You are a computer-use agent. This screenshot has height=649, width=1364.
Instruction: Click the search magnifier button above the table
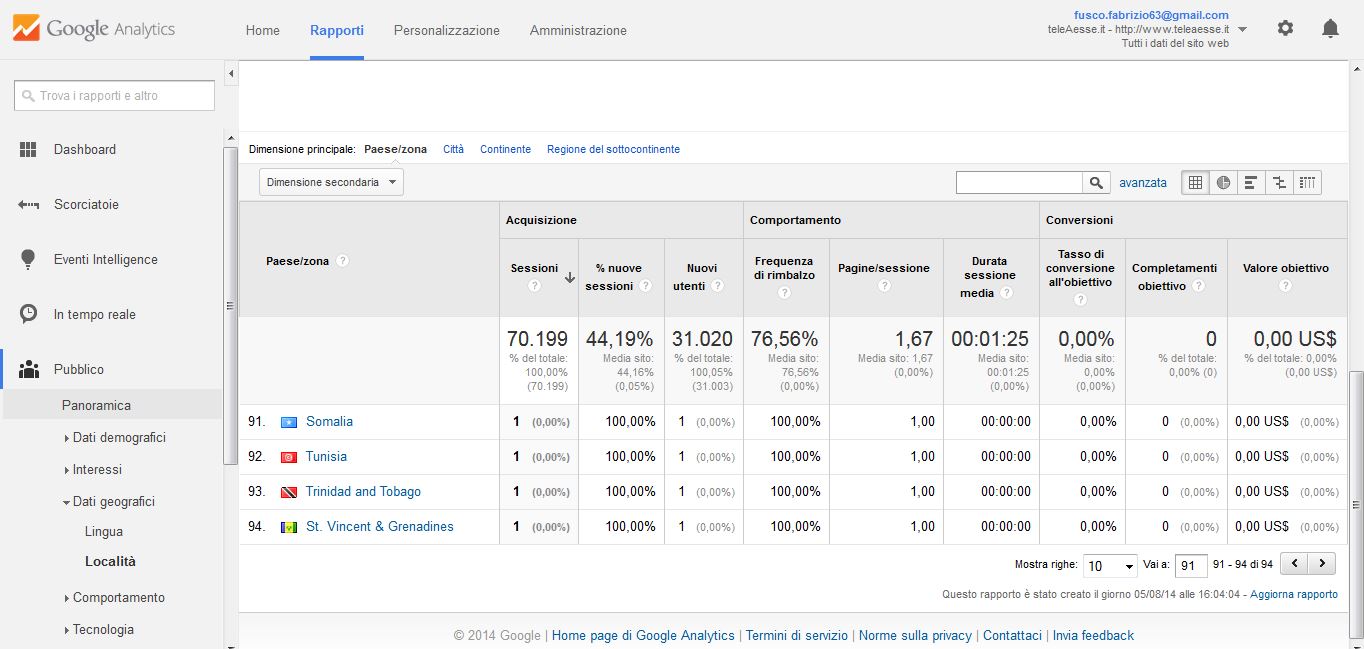(x=1097, y=183)
